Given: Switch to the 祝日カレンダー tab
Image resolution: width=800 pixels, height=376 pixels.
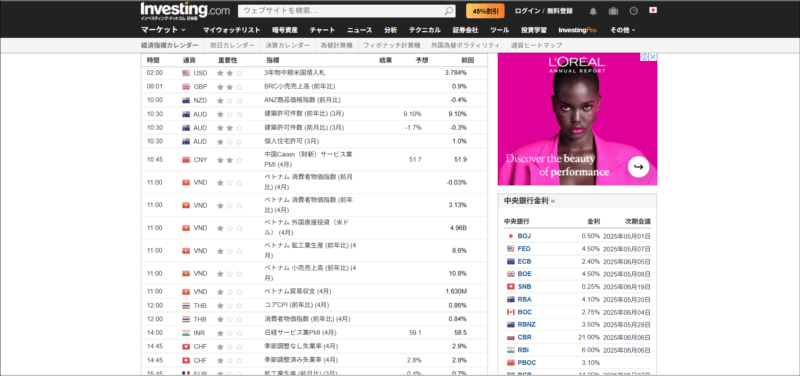Looking at the screenshot, I should point(232,45).
